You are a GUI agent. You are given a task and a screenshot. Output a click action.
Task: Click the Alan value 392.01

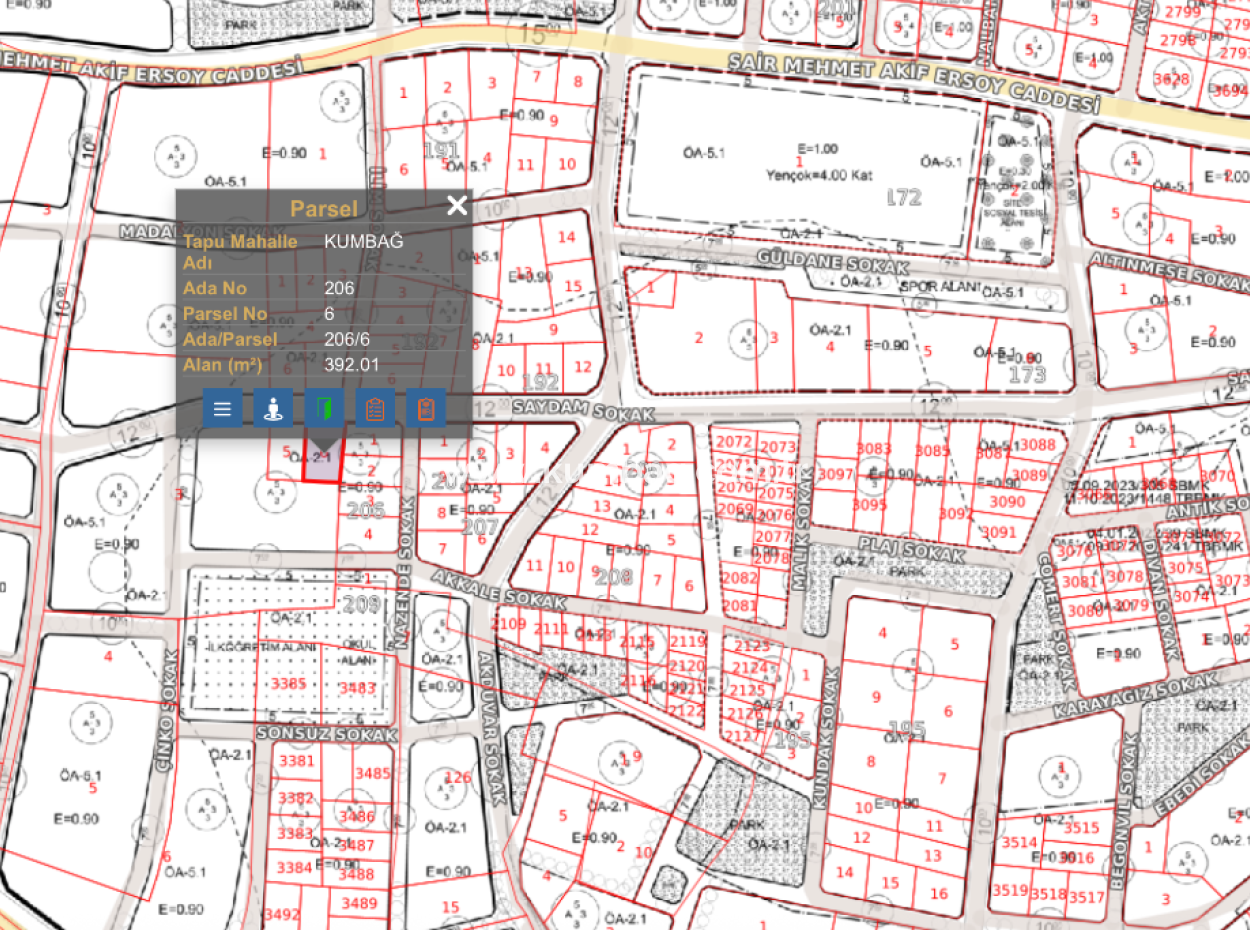(x=352, y=365)
